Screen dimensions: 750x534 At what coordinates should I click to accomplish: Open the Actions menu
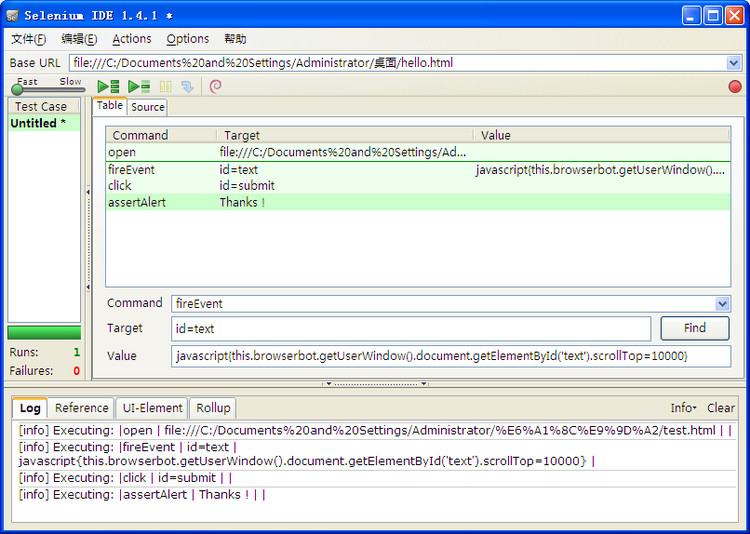click(131, 39)
